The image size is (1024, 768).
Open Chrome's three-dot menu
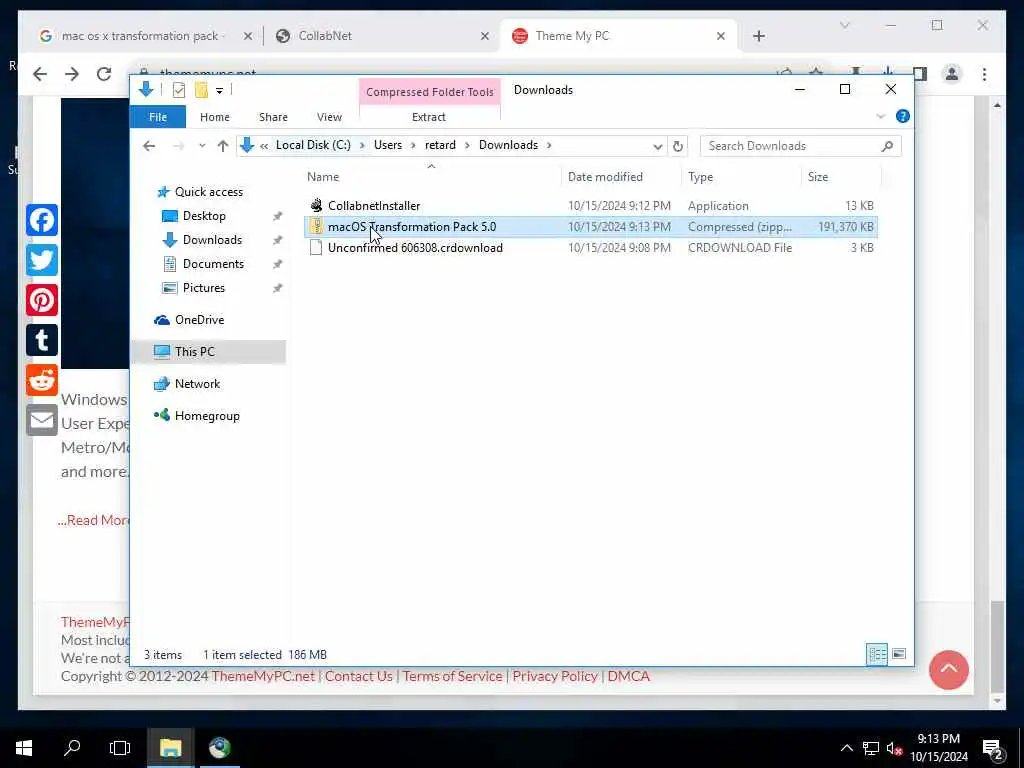pyautogui.click(x=984, y=74)
